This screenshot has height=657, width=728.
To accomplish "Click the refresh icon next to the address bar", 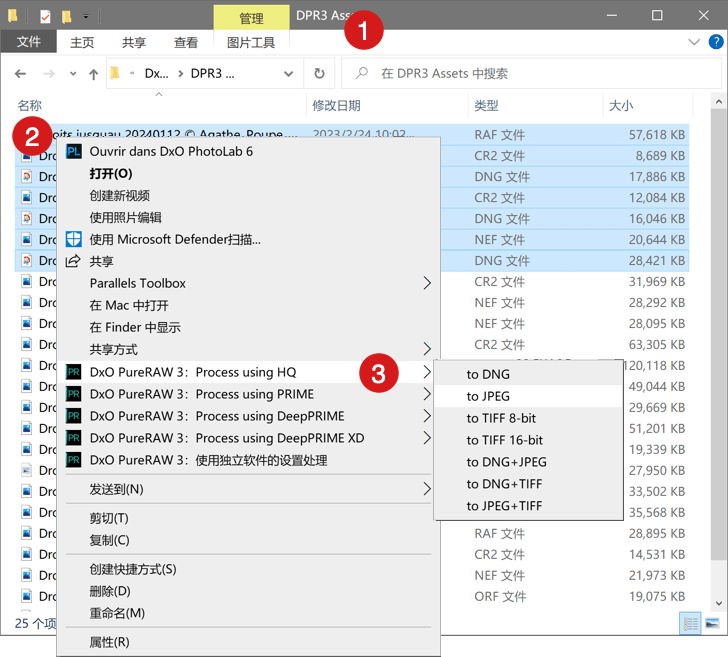I will tap(319, 73).
